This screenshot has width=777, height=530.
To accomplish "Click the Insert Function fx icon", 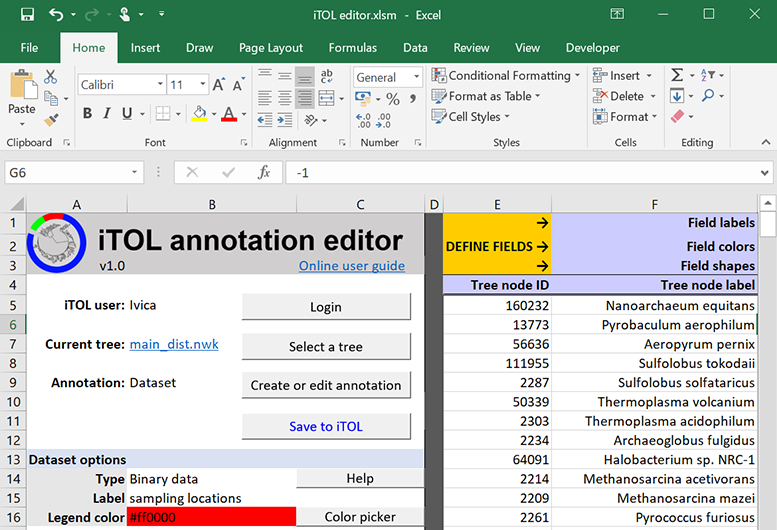I will click(264, 172).
